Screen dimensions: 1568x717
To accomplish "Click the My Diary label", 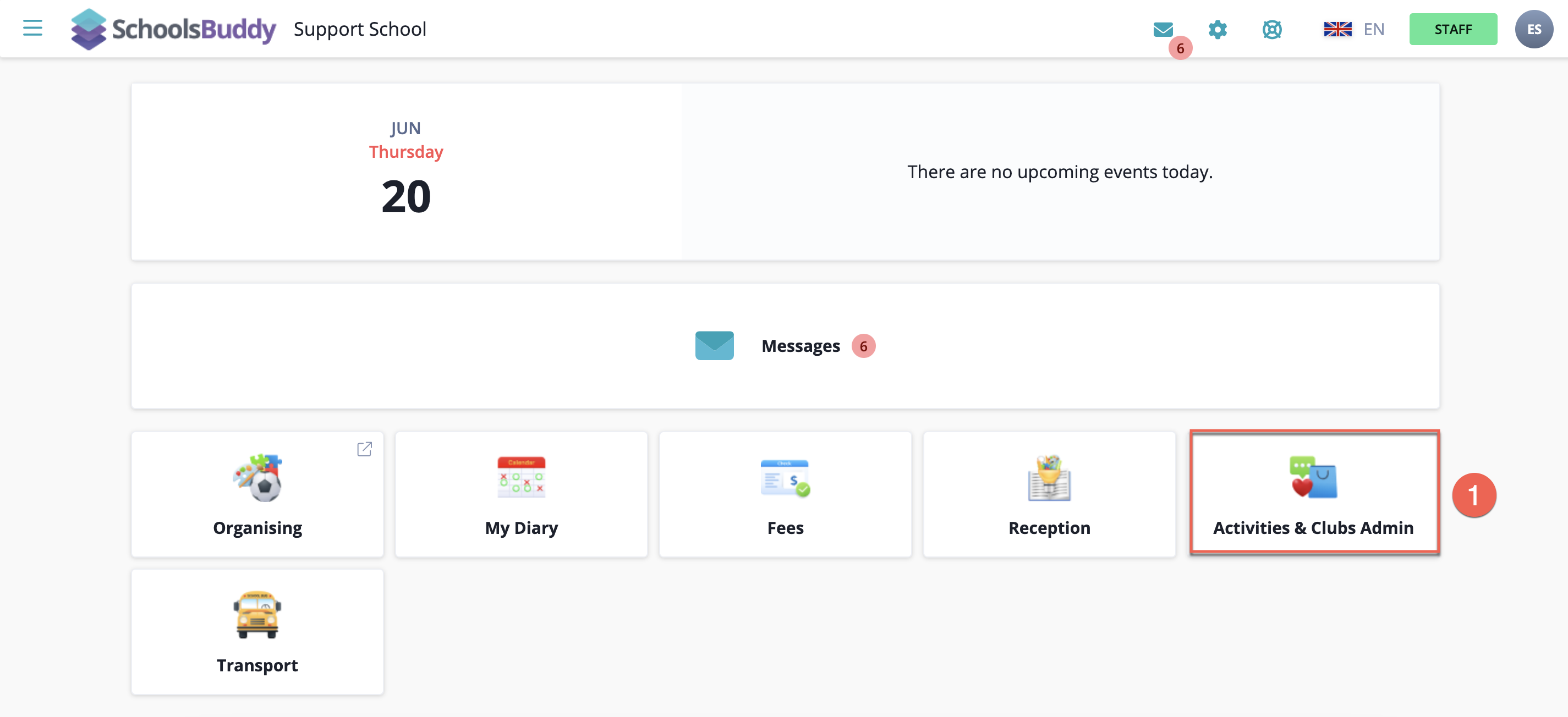I will (522, 528).
